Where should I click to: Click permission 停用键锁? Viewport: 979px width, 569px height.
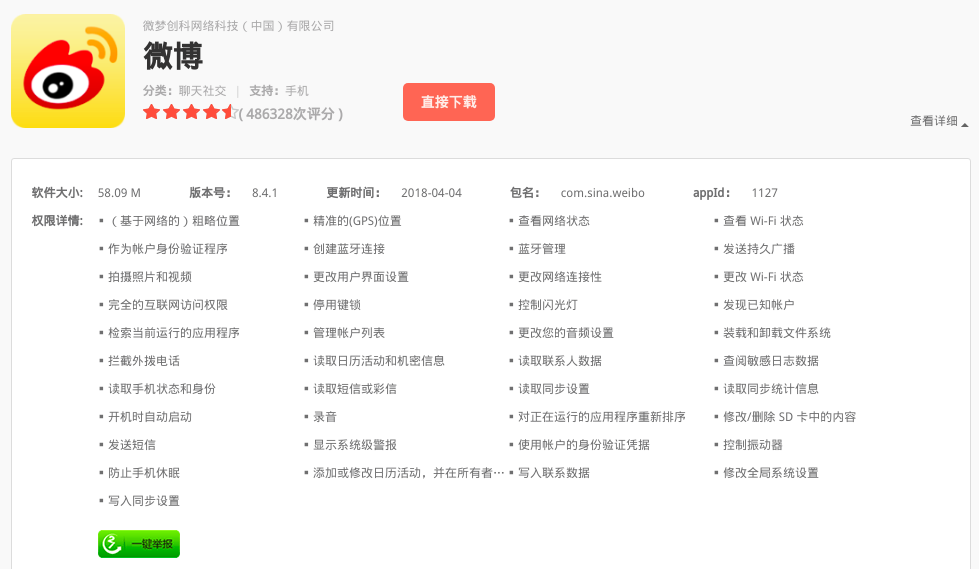pos(337,305)
